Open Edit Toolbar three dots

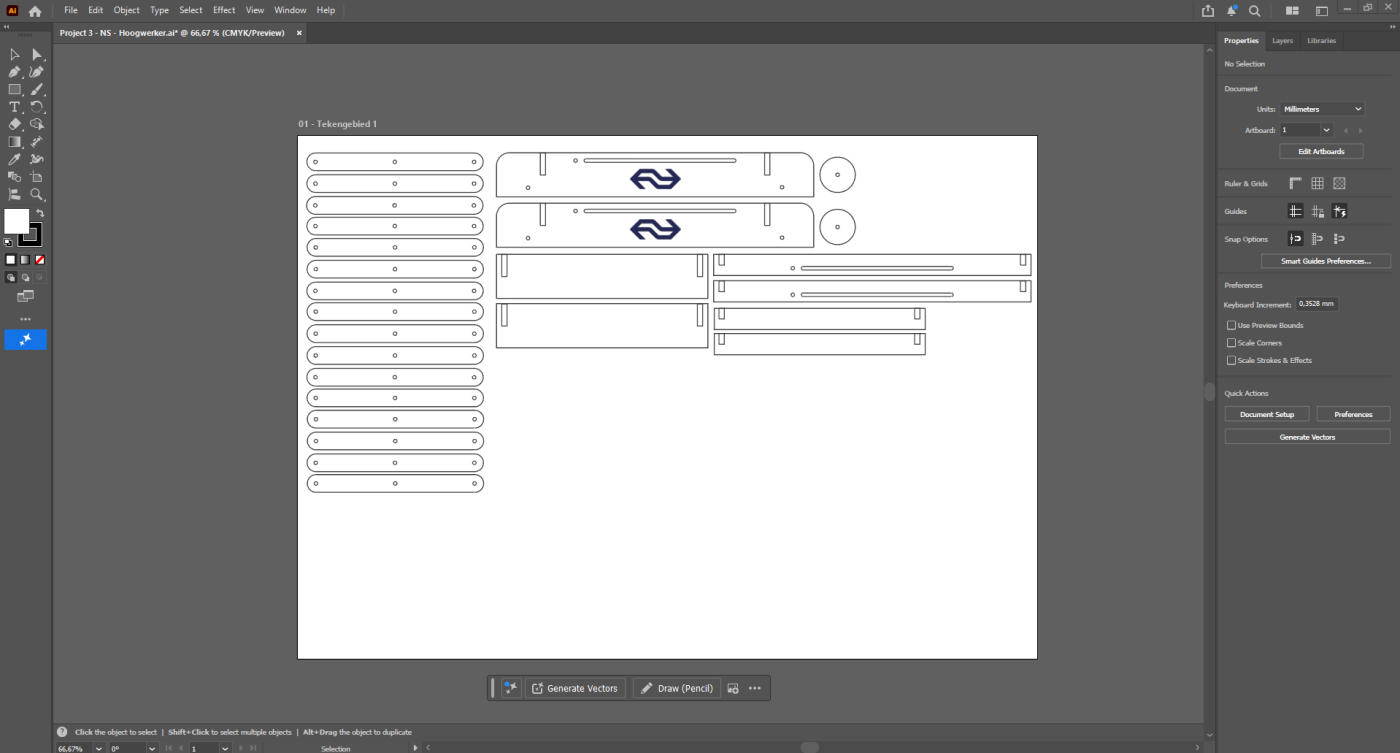tap(26, 319)
